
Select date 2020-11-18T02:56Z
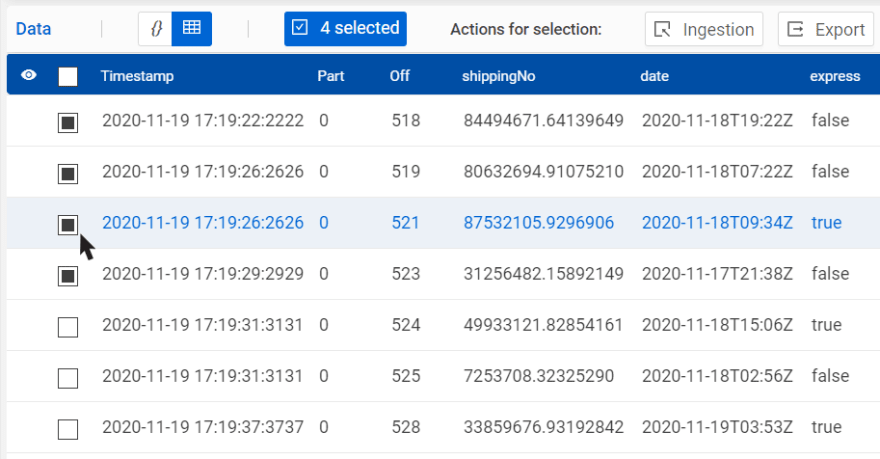(717, 375)
